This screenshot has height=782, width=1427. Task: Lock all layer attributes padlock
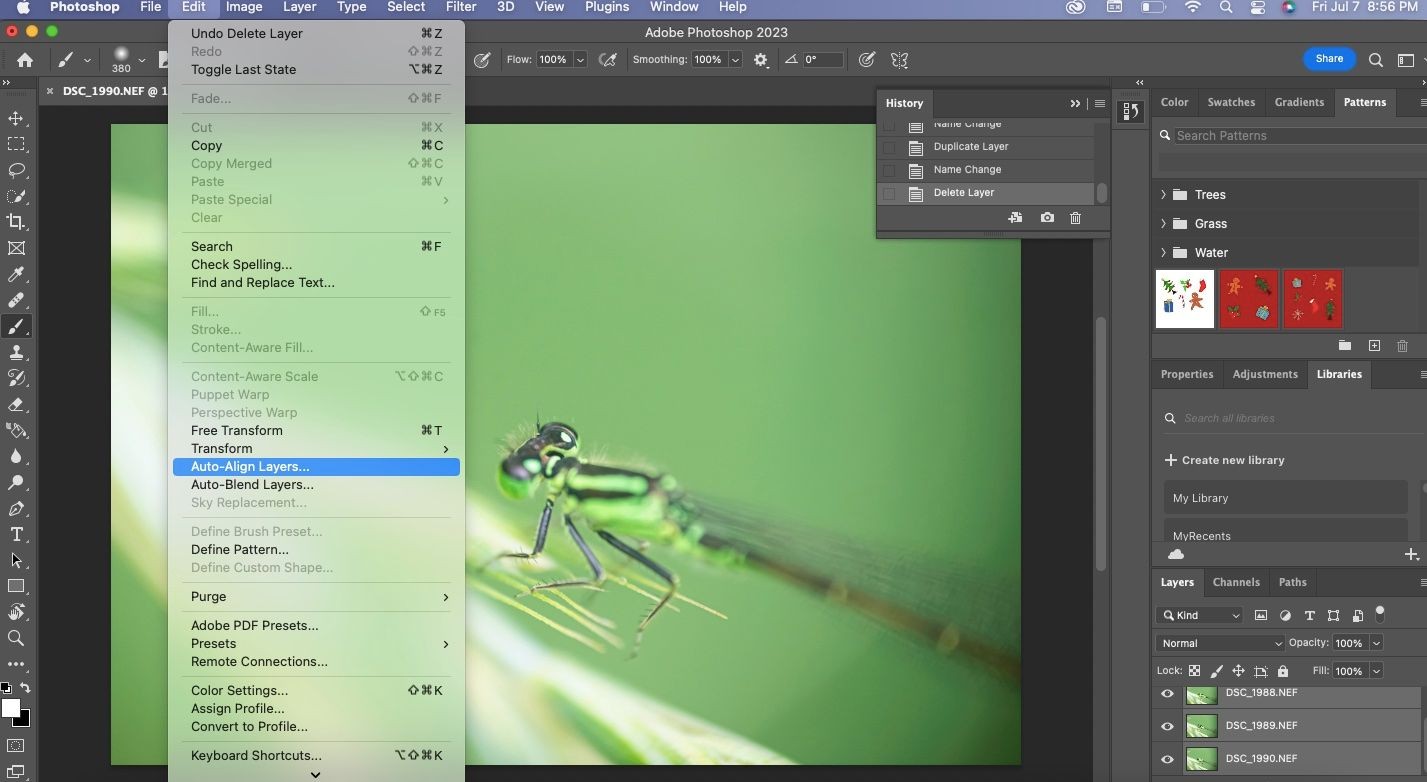1283,671
